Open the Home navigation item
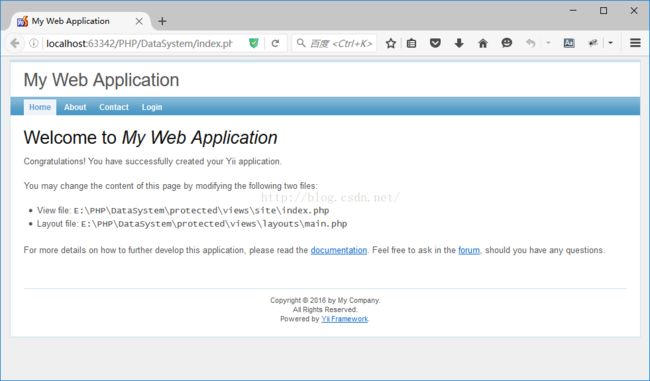The height and width of the screenshot is (381, 650). coord(40,107)
